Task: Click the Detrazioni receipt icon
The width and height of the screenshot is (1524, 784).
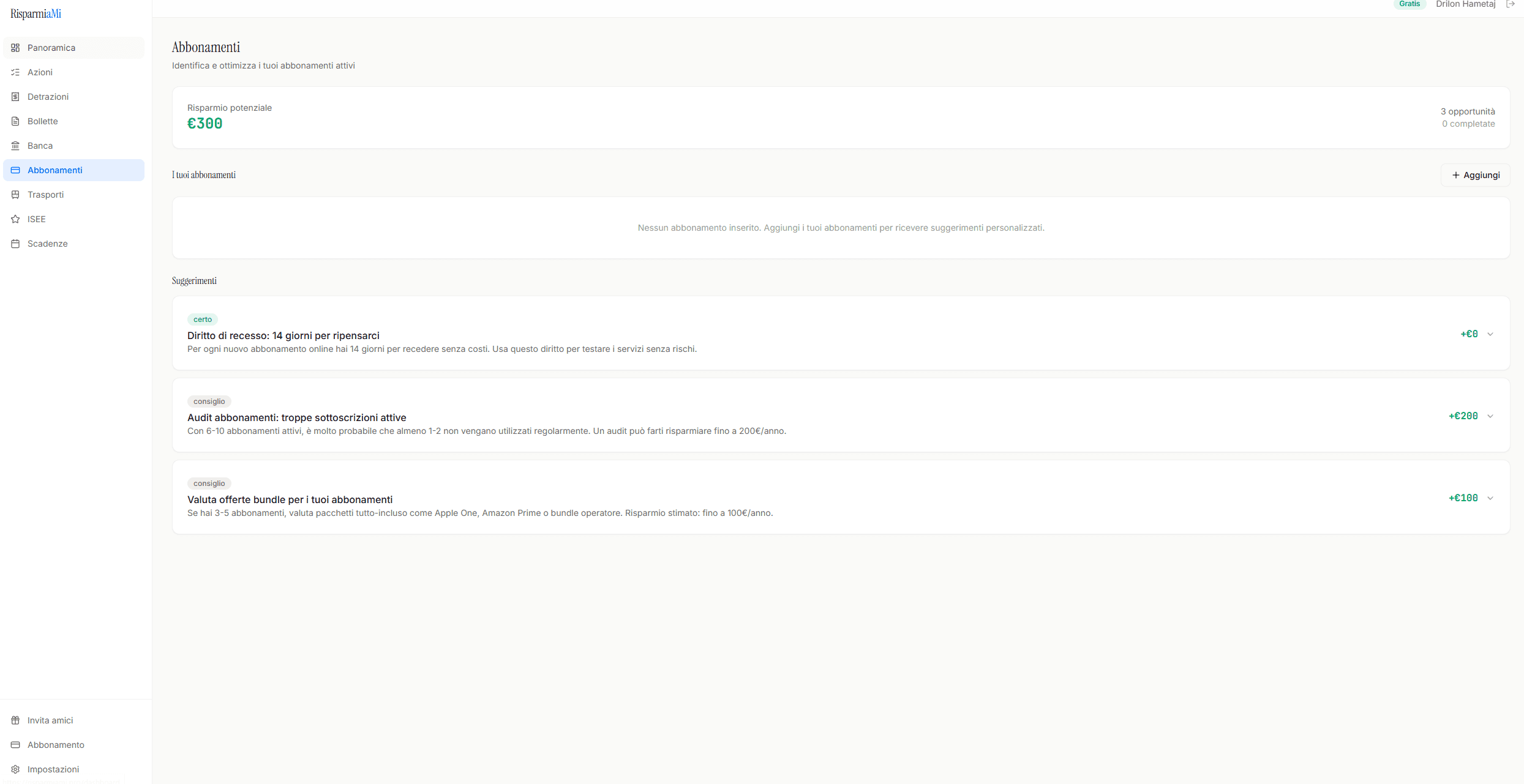Action: pos(15,97)
